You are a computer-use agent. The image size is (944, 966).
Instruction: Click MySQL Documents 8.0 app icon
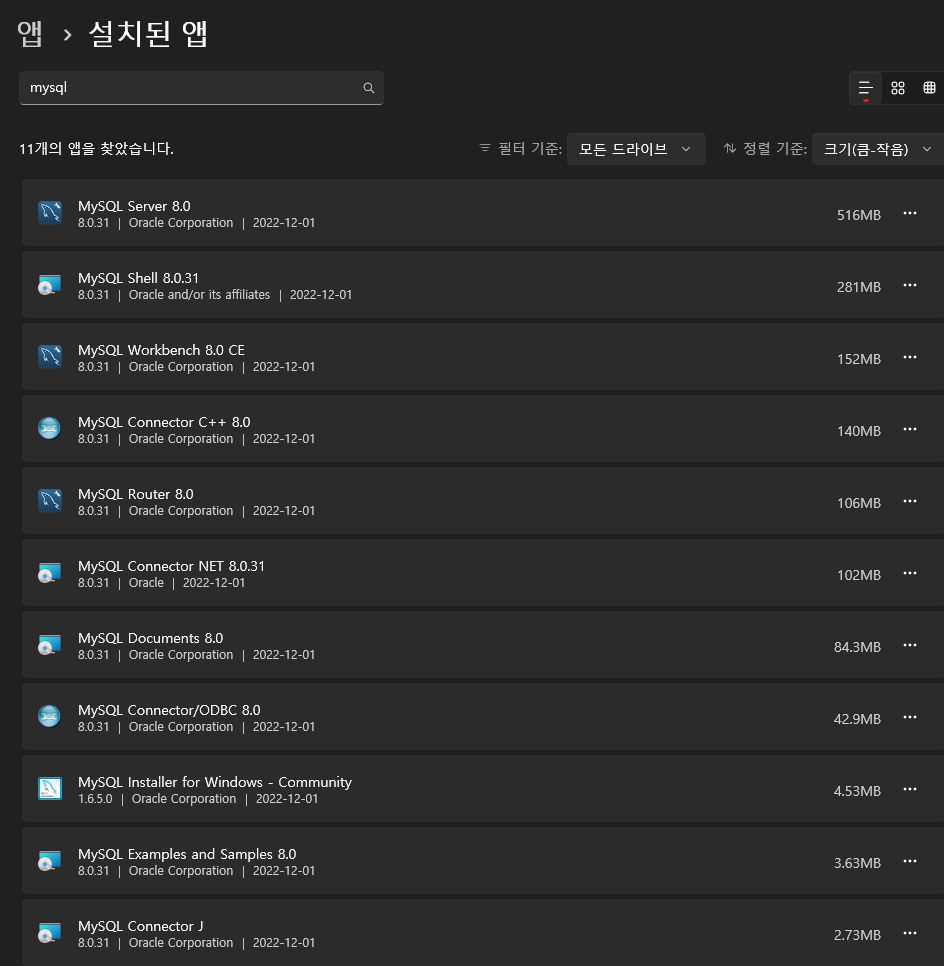pos(50,645)
